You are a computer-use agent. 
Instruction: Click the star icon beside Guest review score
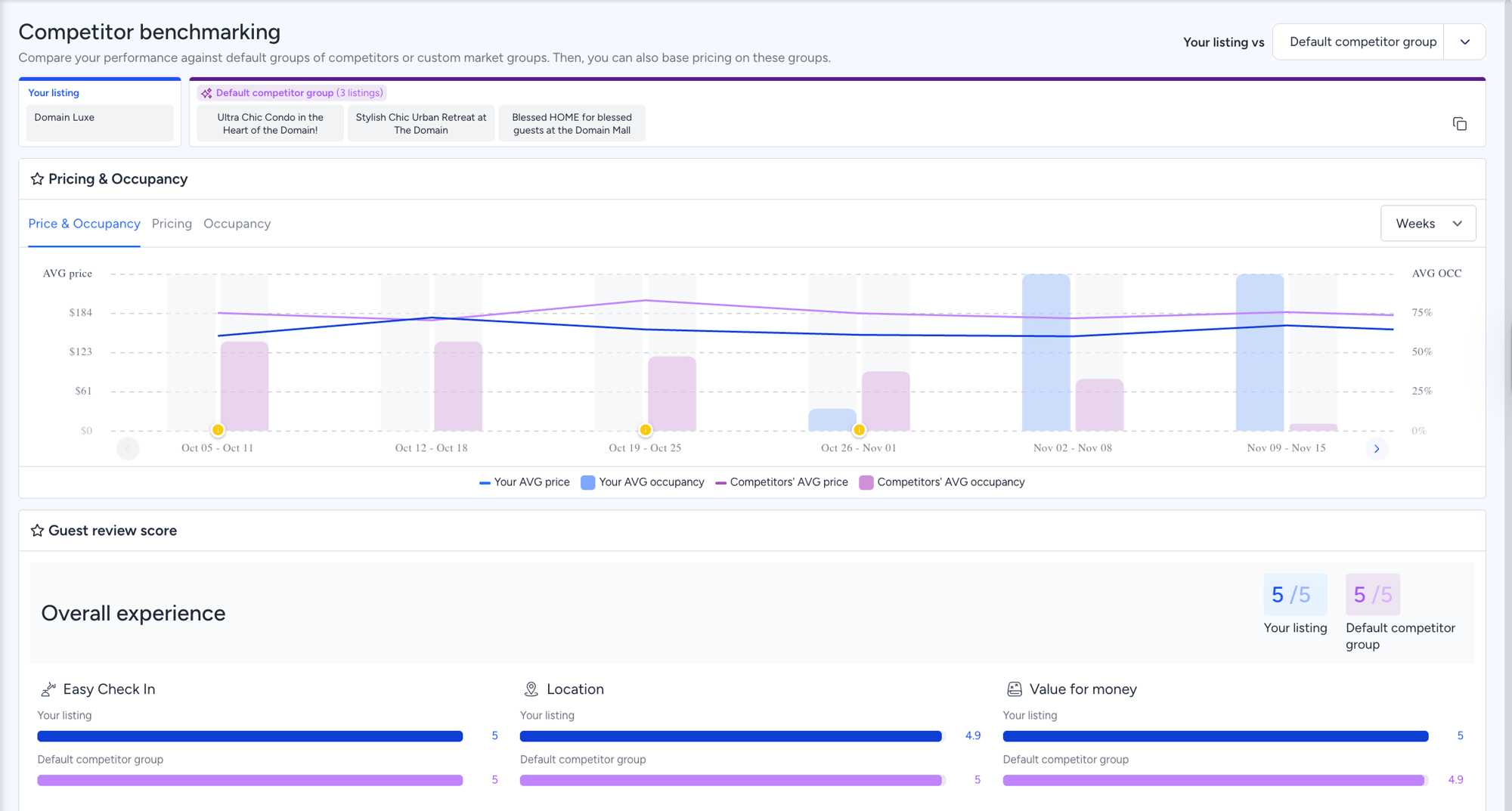(x=37, y=531)
